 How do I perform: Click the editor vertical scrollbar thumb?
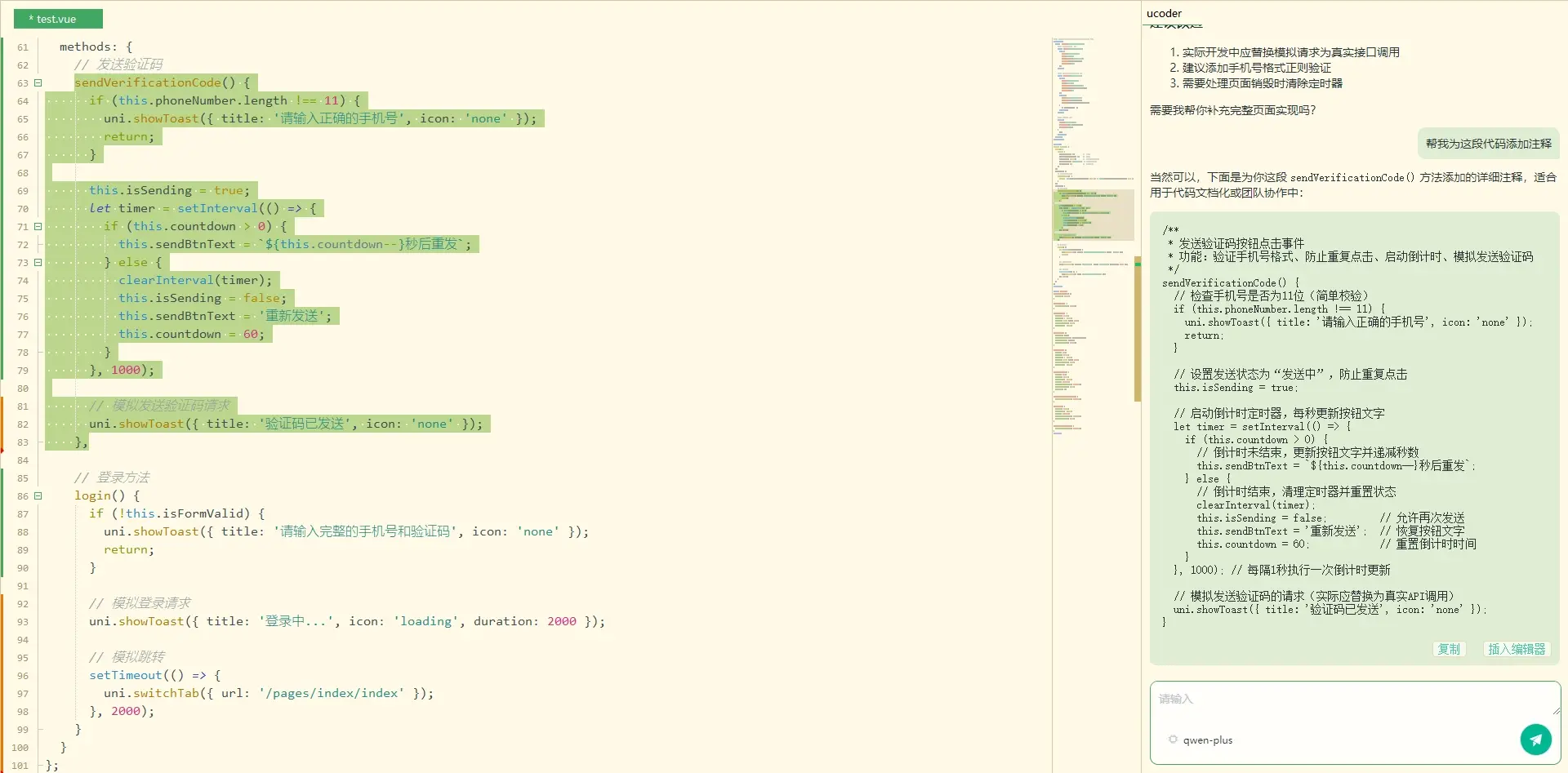pyautogui.click(x=1137, y=329)
